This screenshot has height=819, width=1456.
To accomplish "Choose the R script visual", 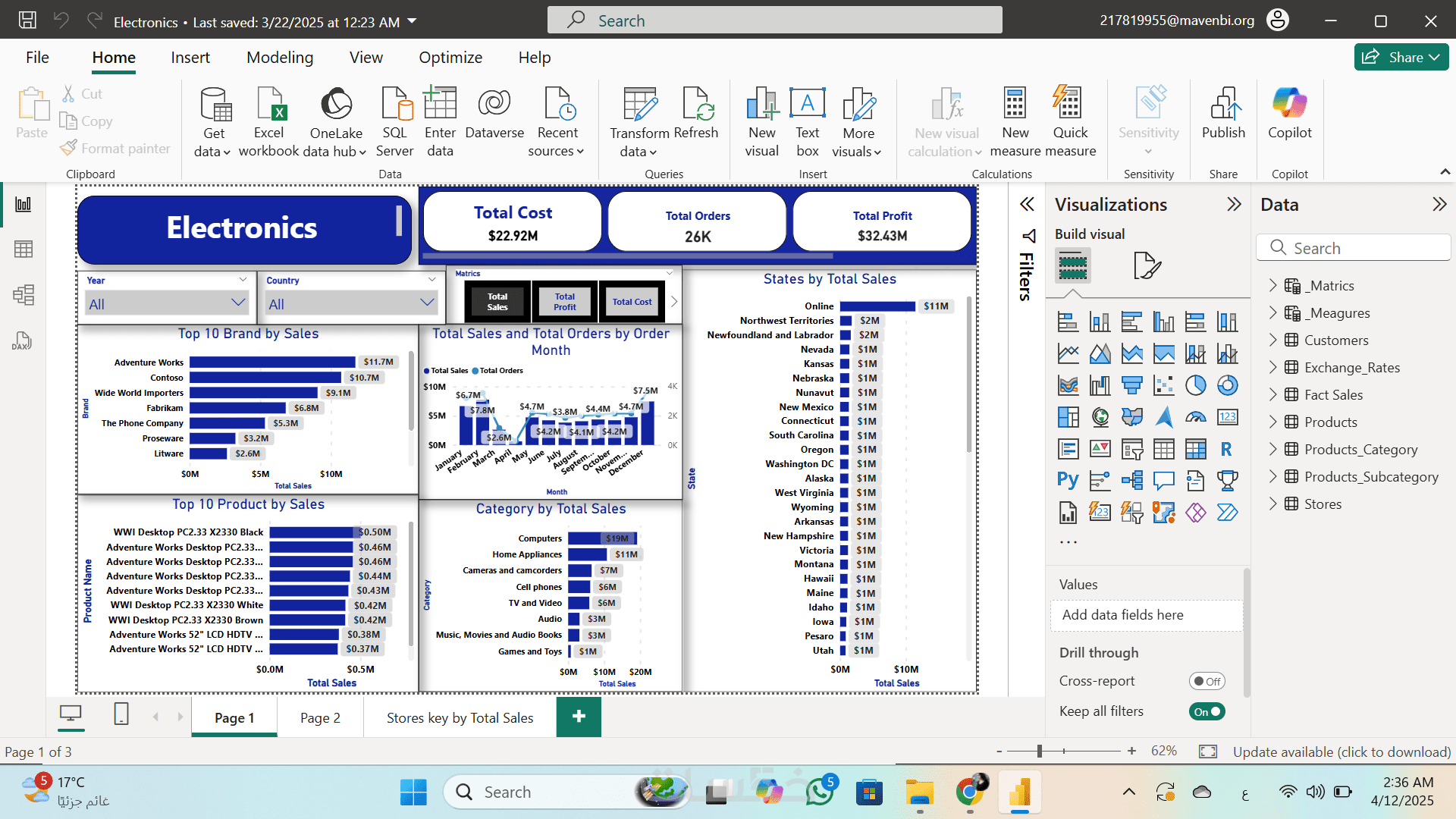I will (x=1227, y=450).
